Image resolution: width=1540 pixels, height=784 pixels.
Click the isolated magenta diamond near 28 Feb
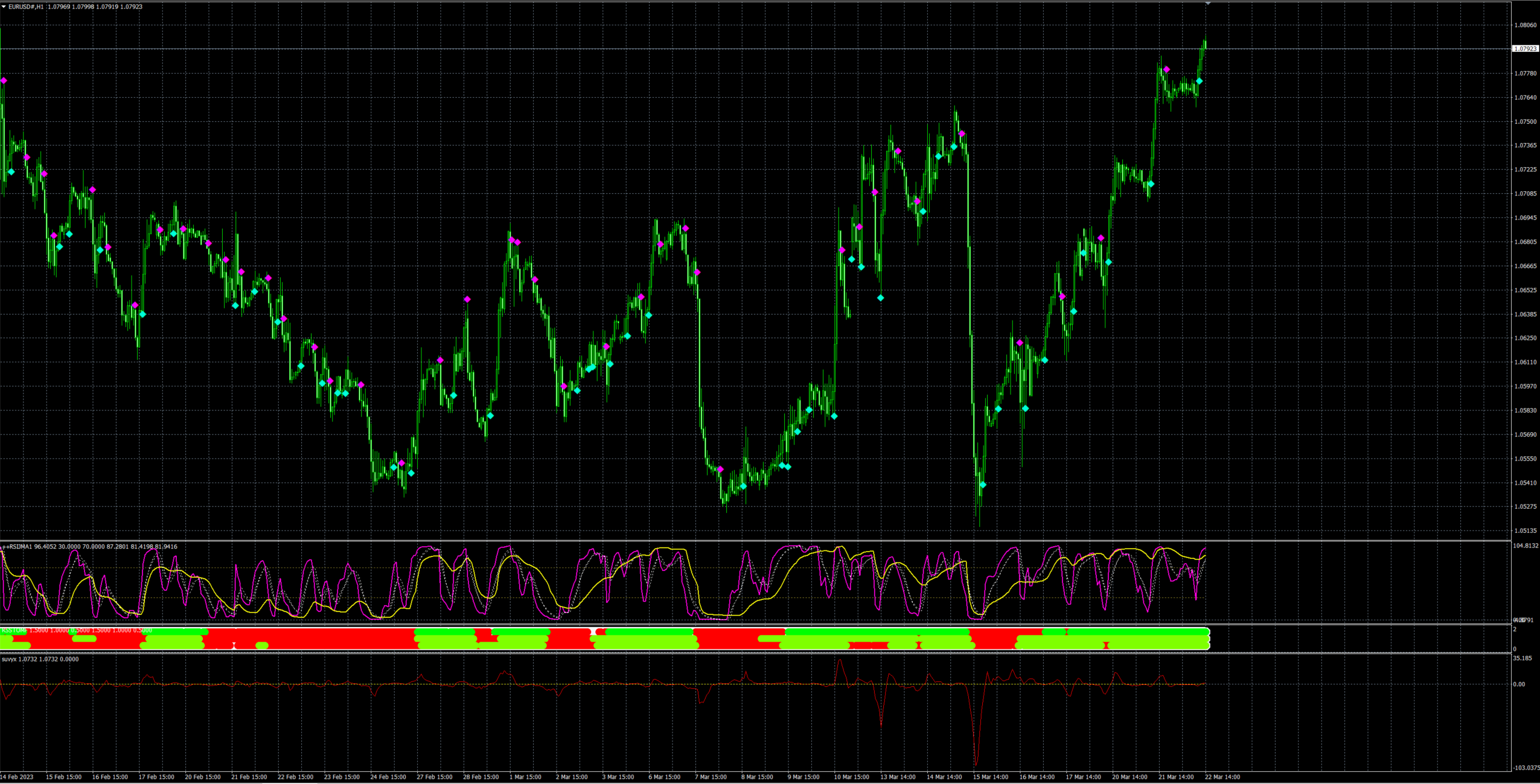click(x=467, y=299)
